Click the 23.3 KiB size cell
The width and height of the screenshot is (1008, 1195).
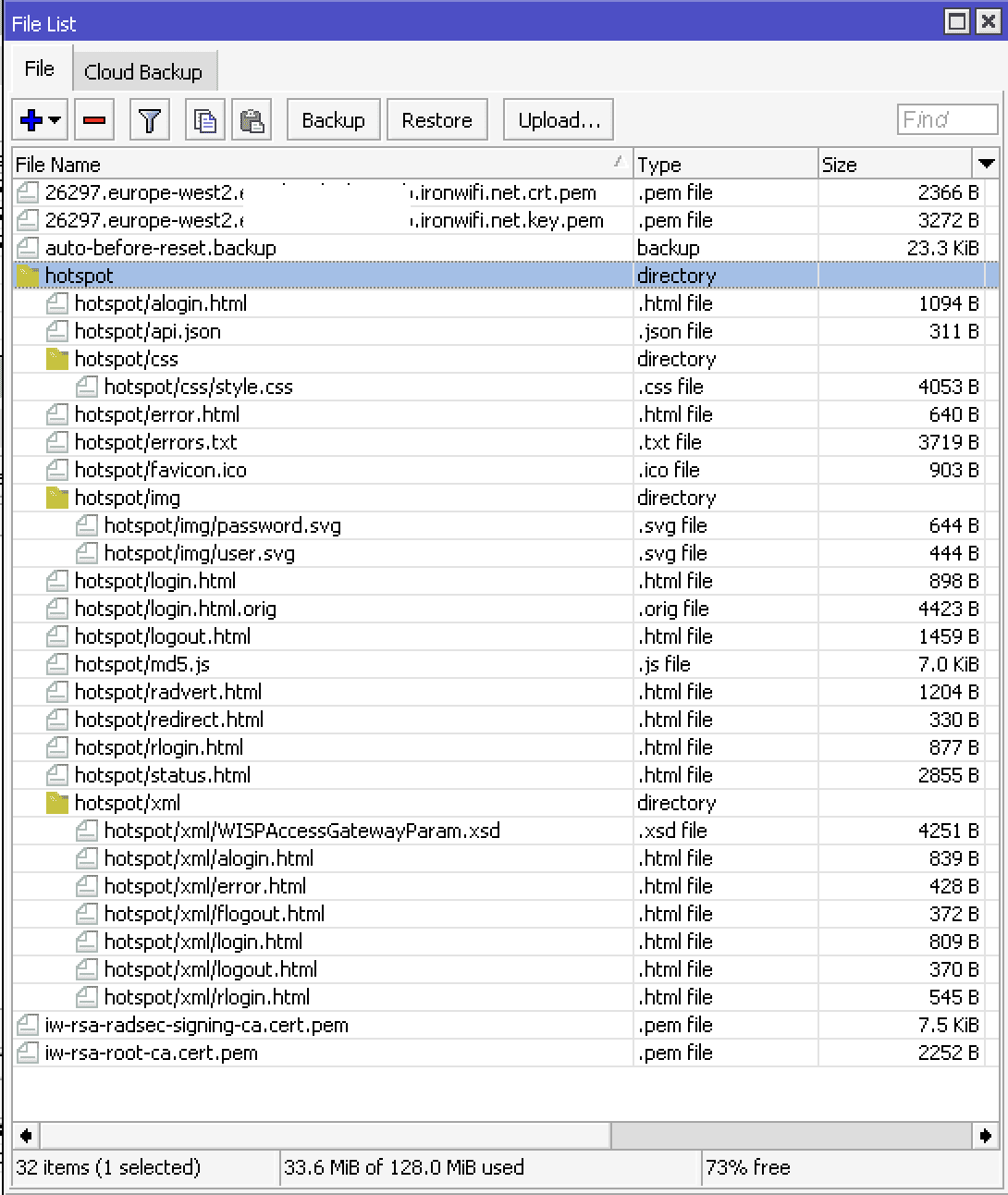tap(942, 248)
